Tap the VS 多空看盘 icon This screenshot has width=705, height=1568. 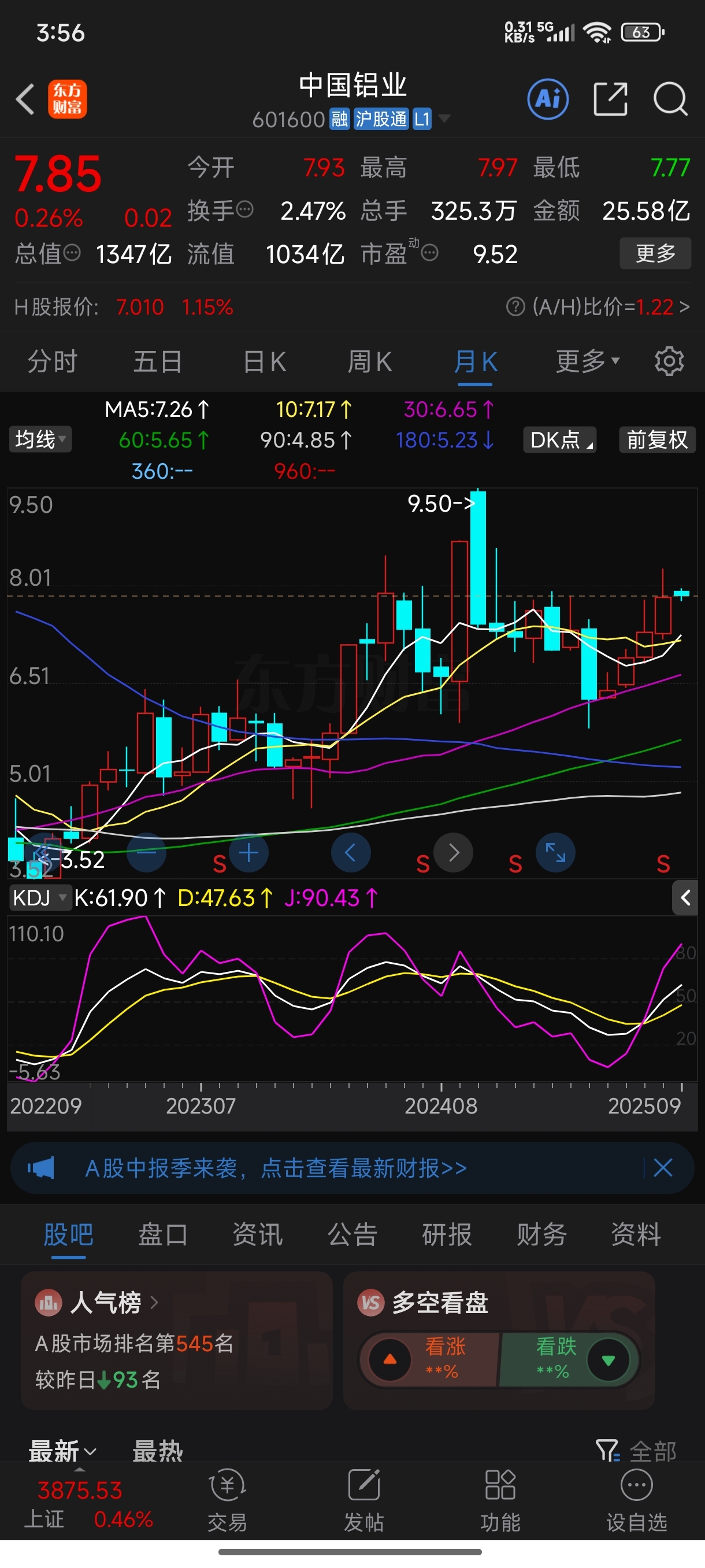(x=370, y=1303)
